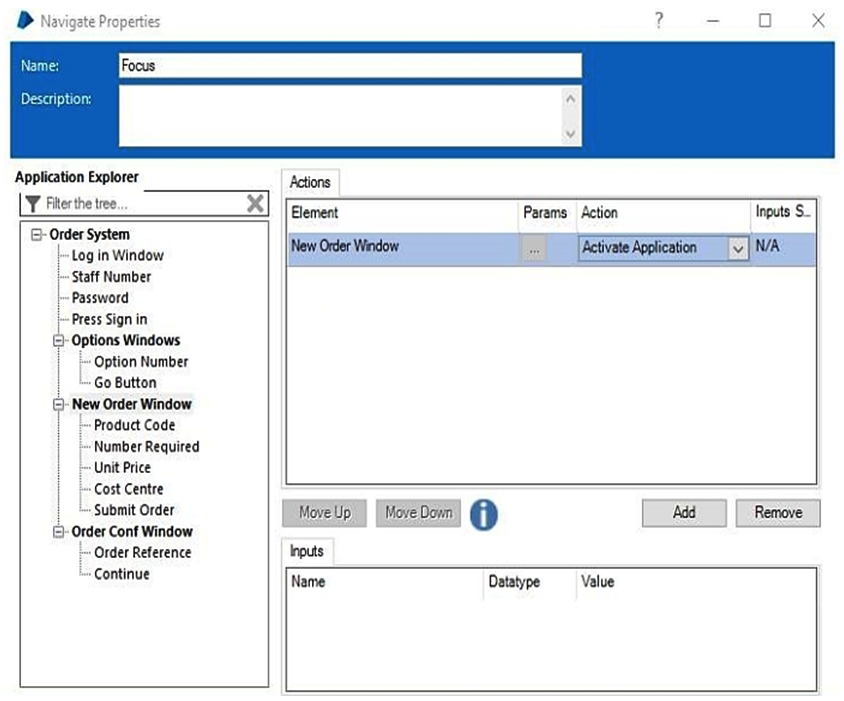
Task: Open help with the question mark icon
Action: coord(659,20)
